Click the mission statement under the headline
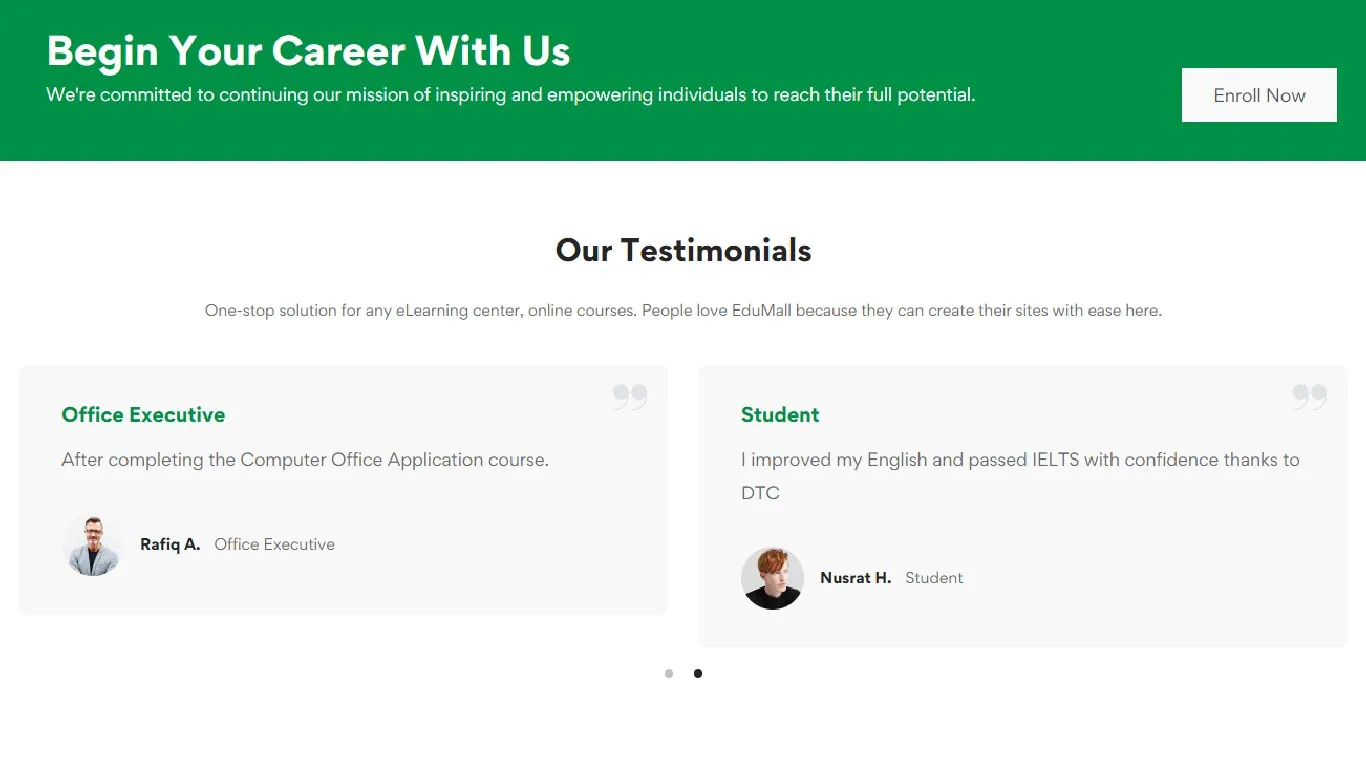The height and width of the screenshot is (768, 1366). tap(510, 95)
